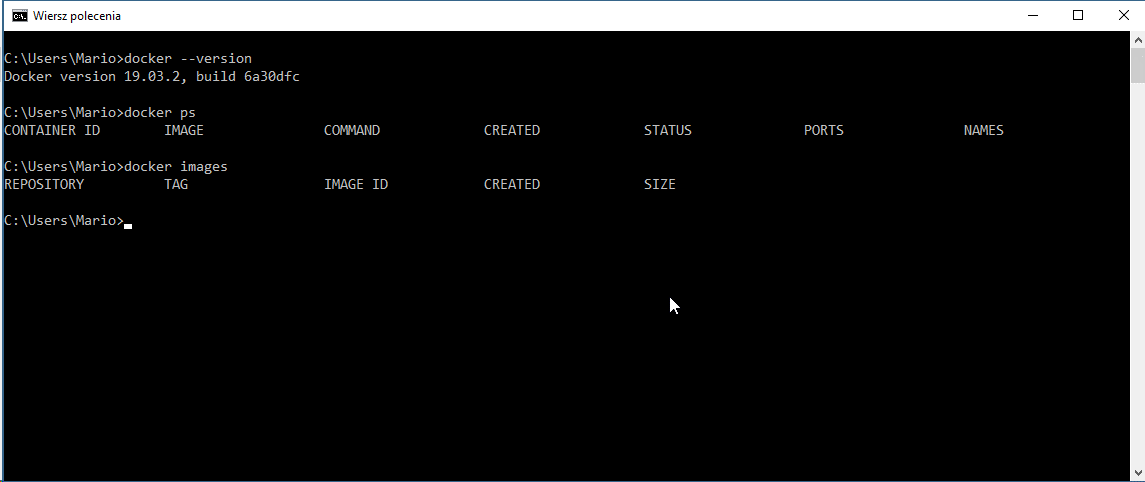Viewport: 1145px width, 482px height.
Task: Click the SIZE column header text
Action: pyautogui.click(x=660, y=184)
